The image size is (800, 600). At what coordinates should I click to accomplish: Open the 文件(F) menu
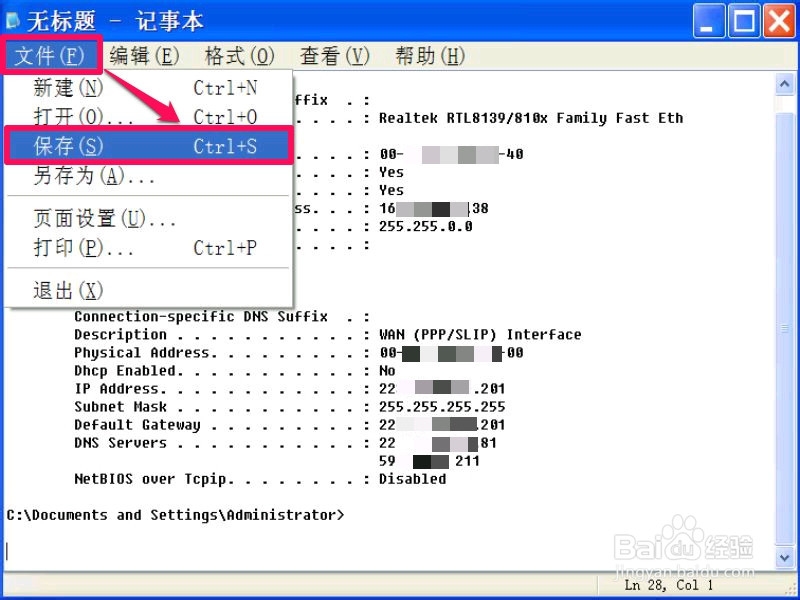pos(50,55)
